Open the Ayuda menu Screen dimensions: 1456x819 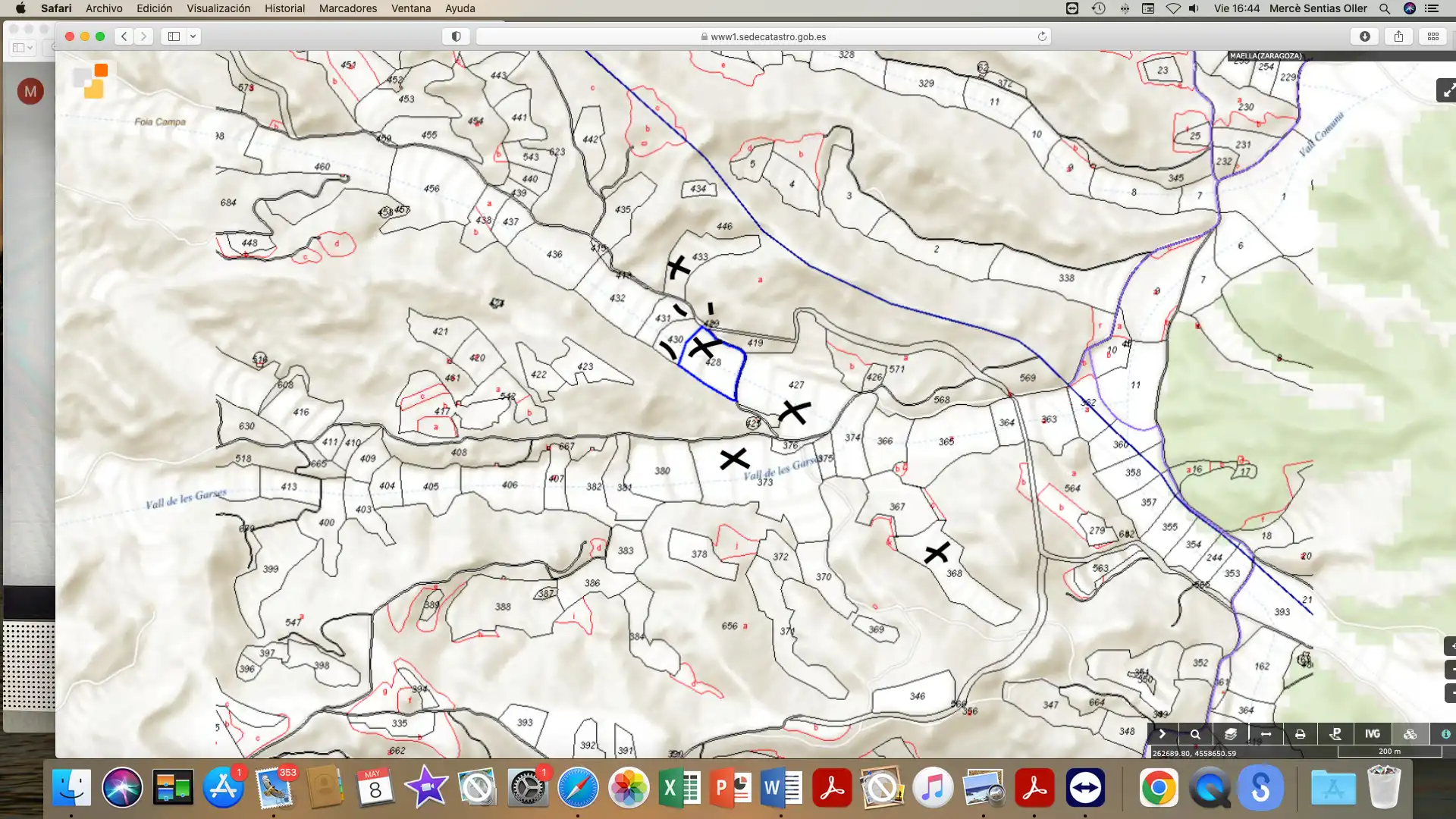(x=460, y=8)
